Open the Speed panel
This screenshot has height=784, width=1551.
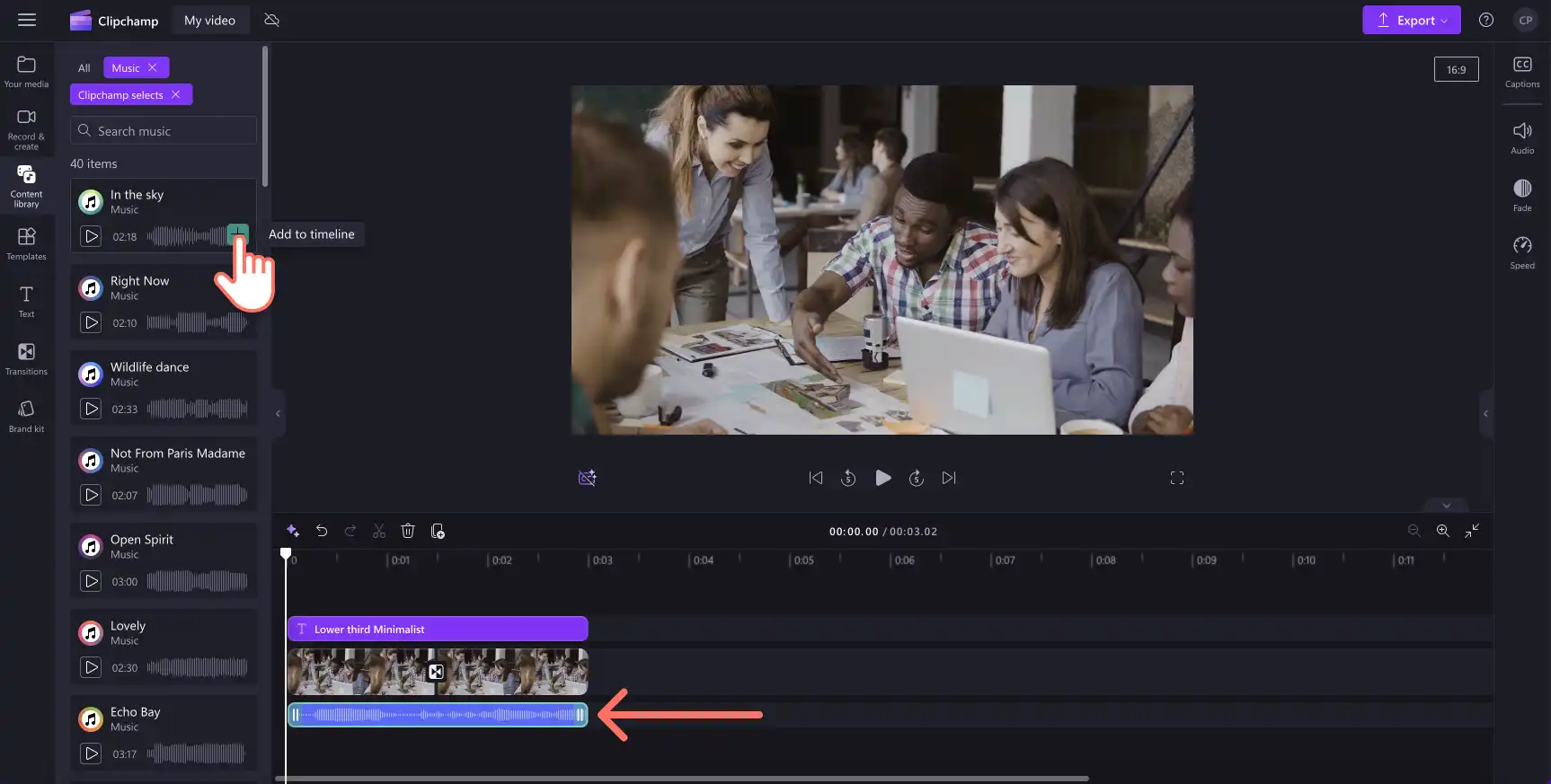point(1522,252)
